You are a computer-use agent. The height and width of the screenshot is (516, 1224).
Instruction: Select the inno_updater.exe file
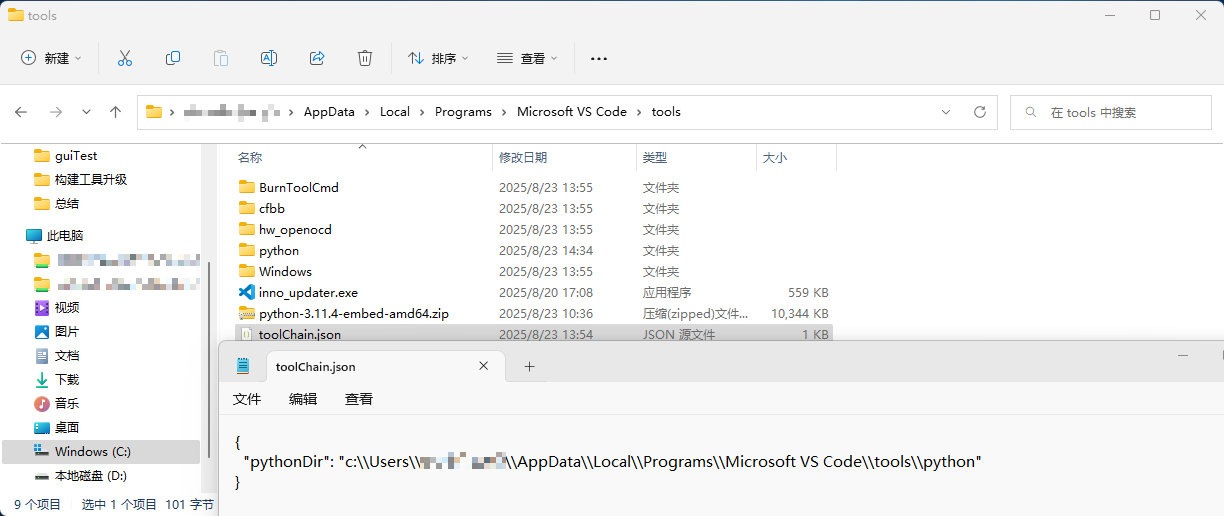[x=308, y=293]
